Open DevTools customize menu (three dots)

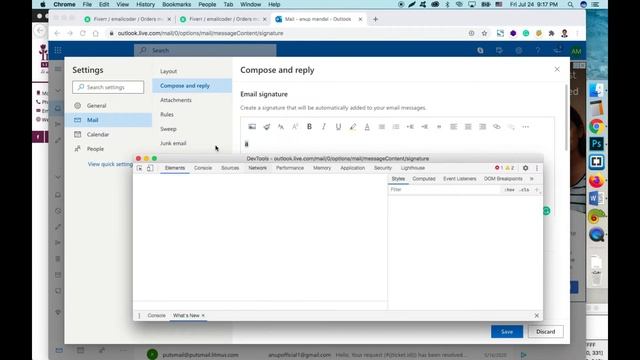537,168
